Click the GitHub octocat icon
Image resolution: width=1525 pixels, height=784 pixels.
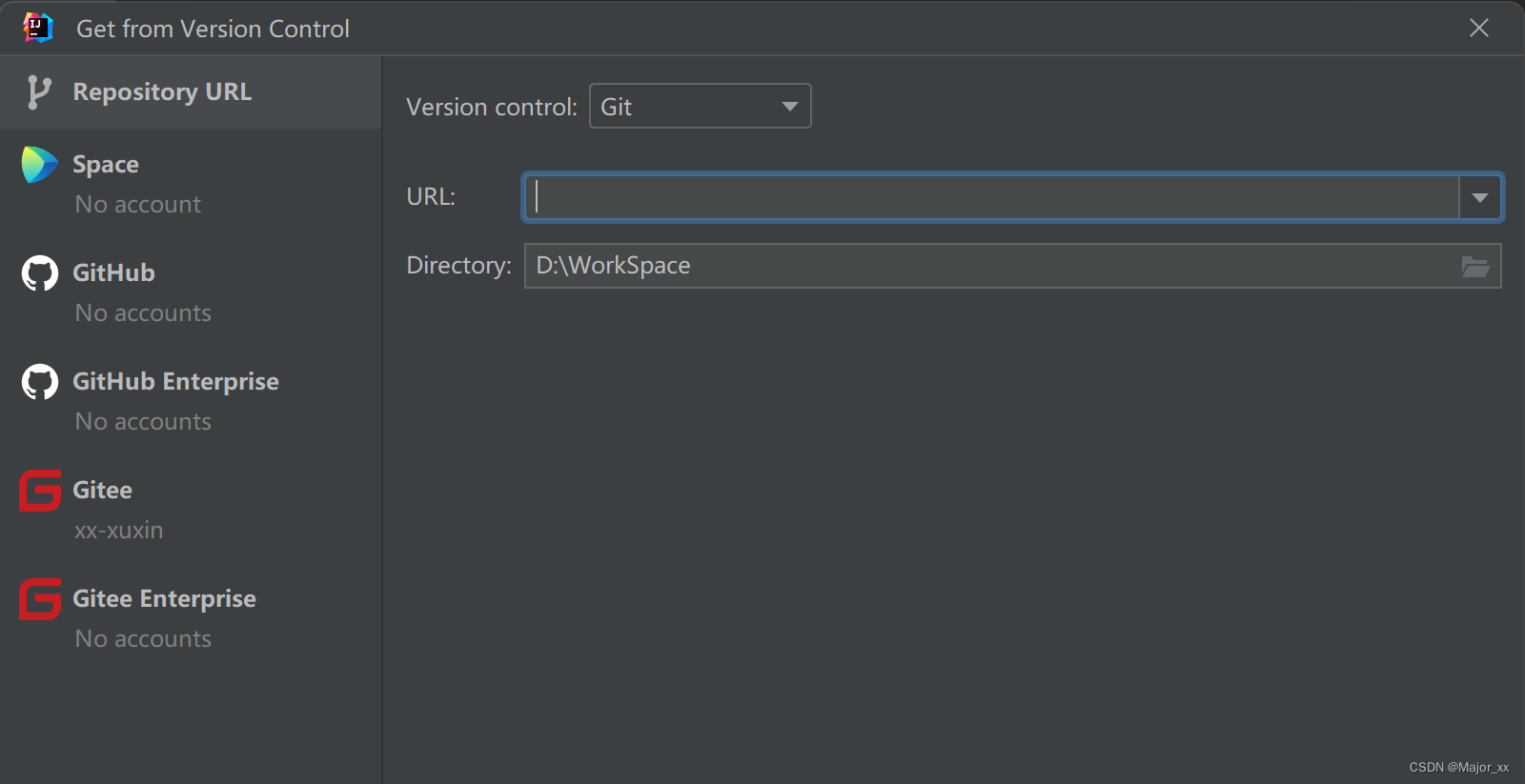point(40,273)
